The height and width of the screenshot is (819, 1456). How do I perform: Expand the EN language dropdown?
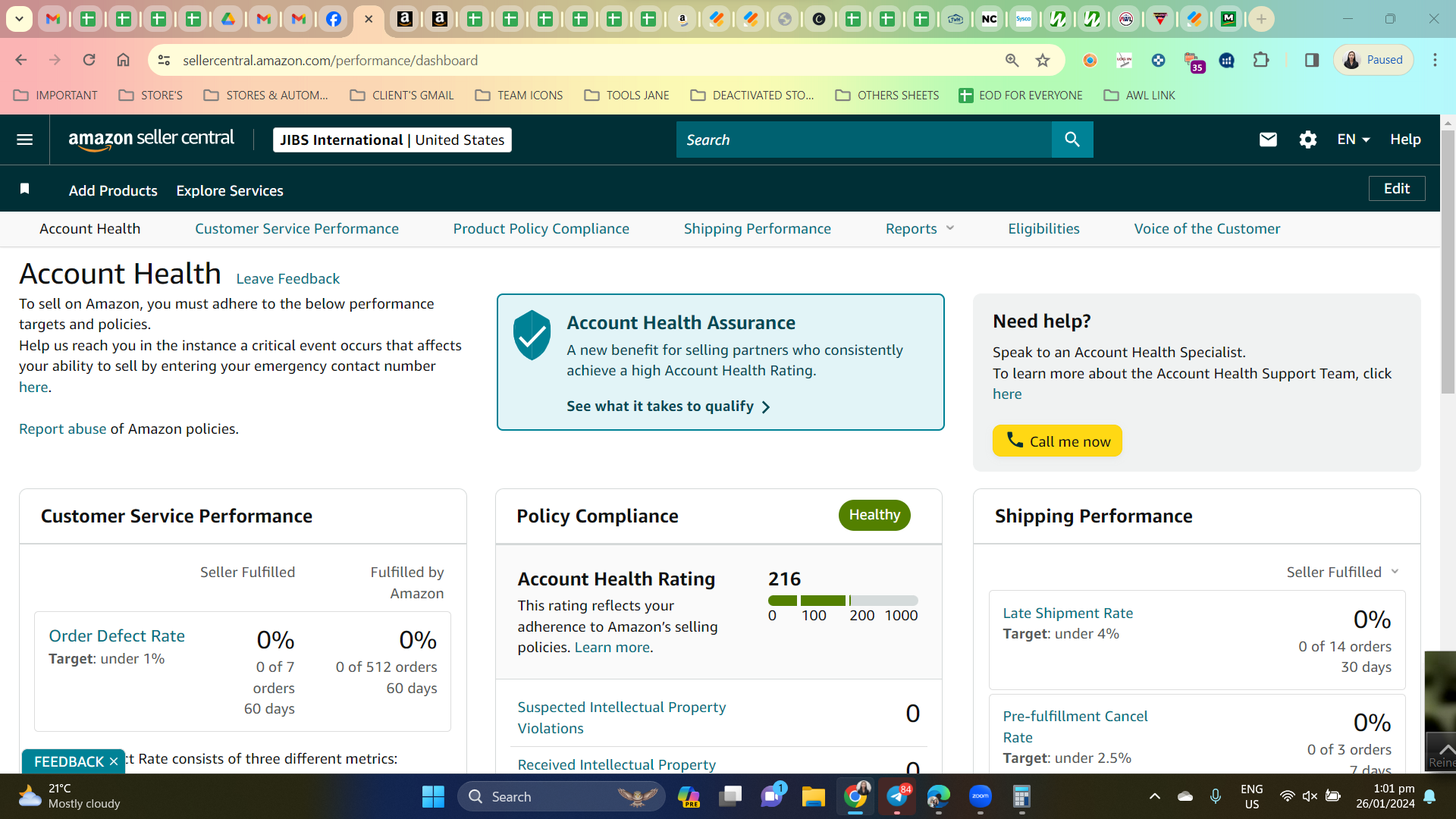click(x=1353, y=140)
